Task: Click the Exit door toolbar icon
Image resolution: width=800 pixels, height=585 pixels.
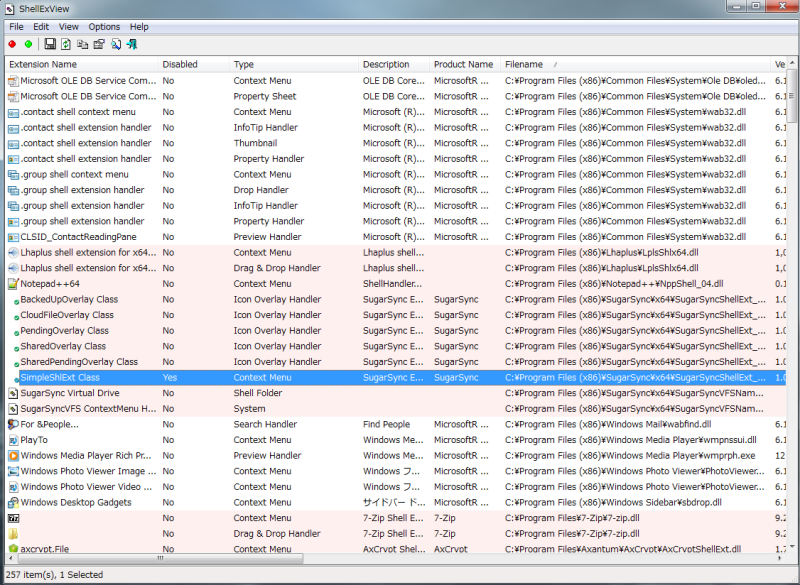Action: (x=132, y=44)
